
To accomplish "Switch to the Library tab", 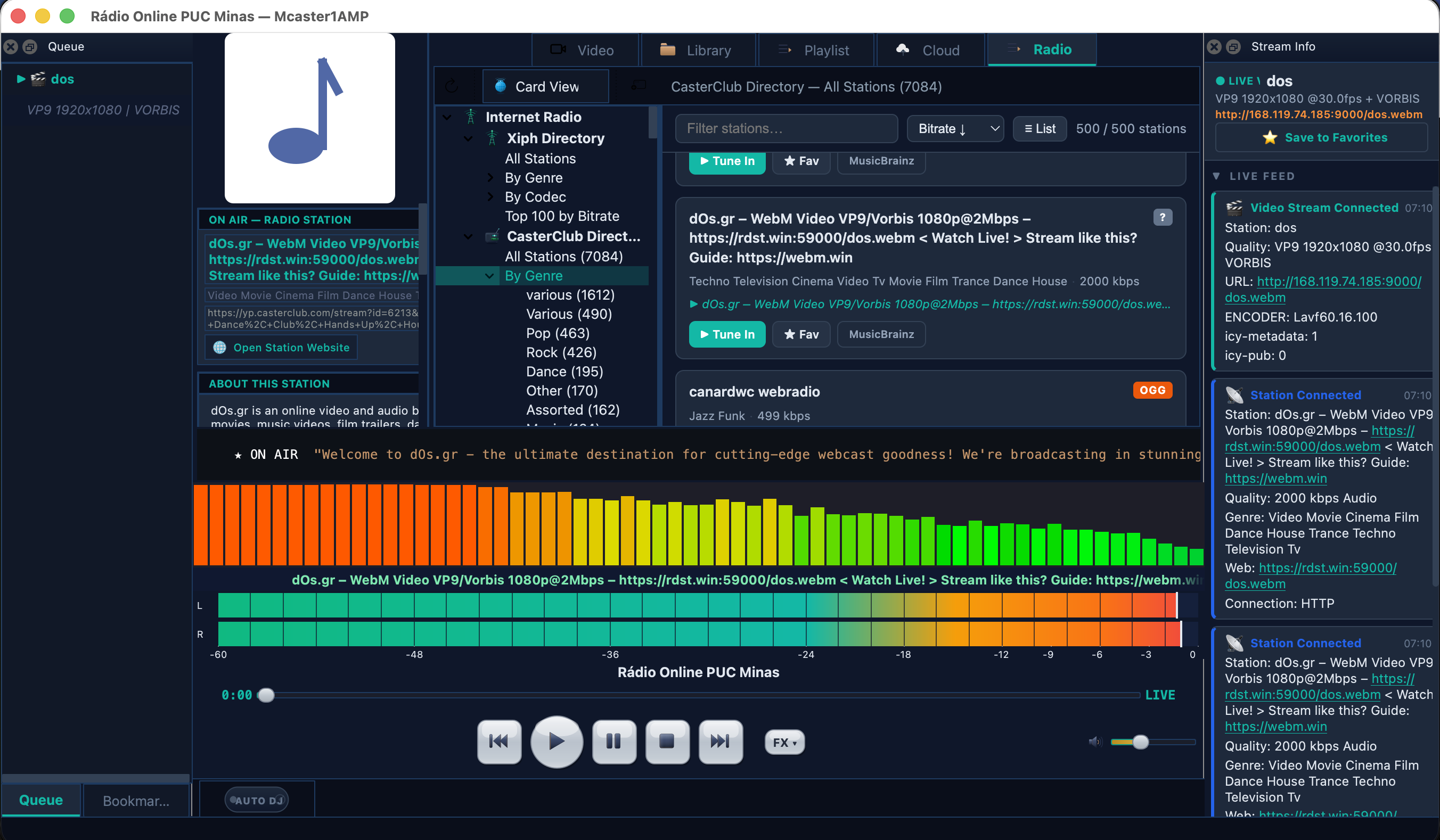I will coord(698,50).
